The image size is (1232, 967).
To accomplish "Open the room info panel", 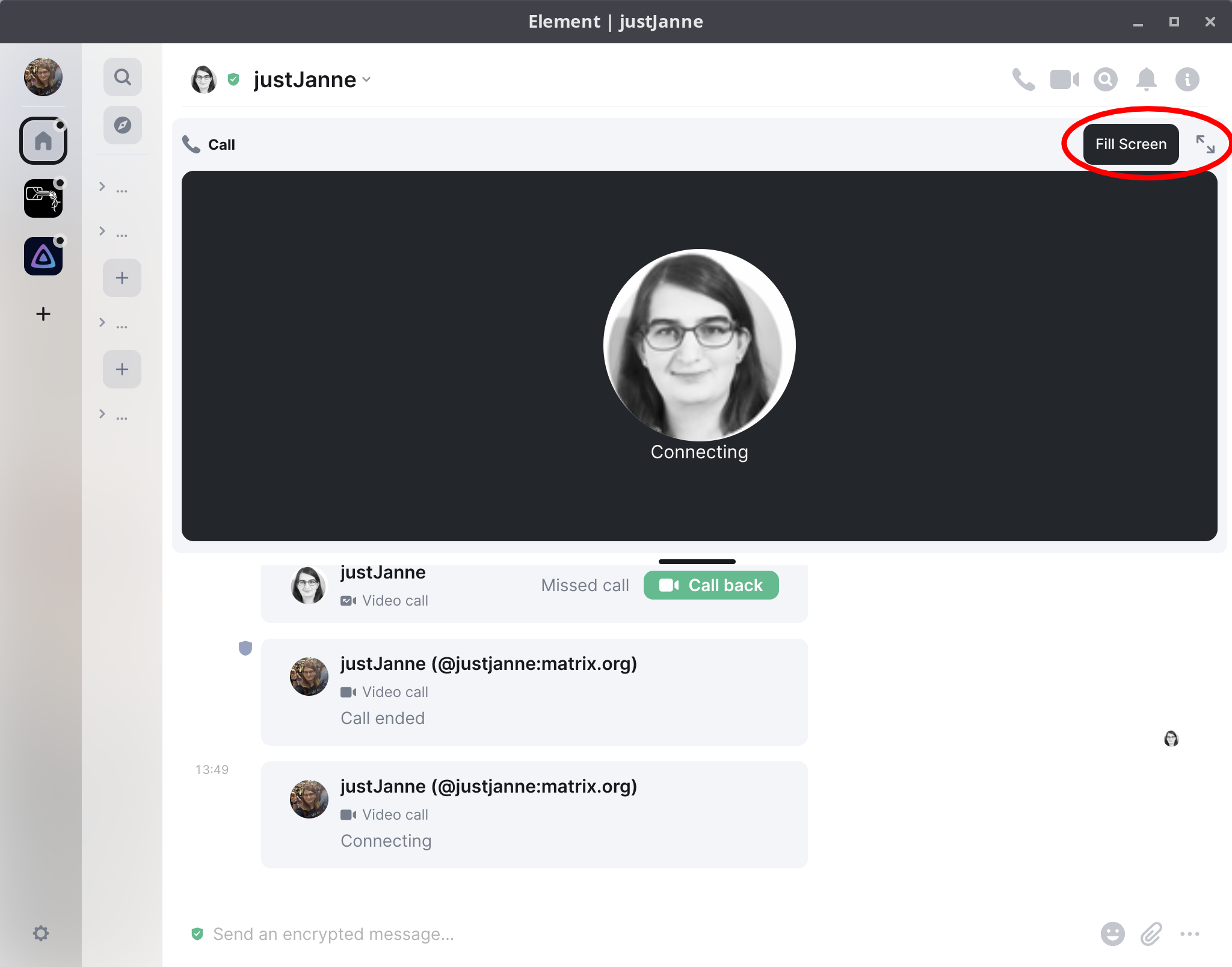I will click(x=1187, y=79).
